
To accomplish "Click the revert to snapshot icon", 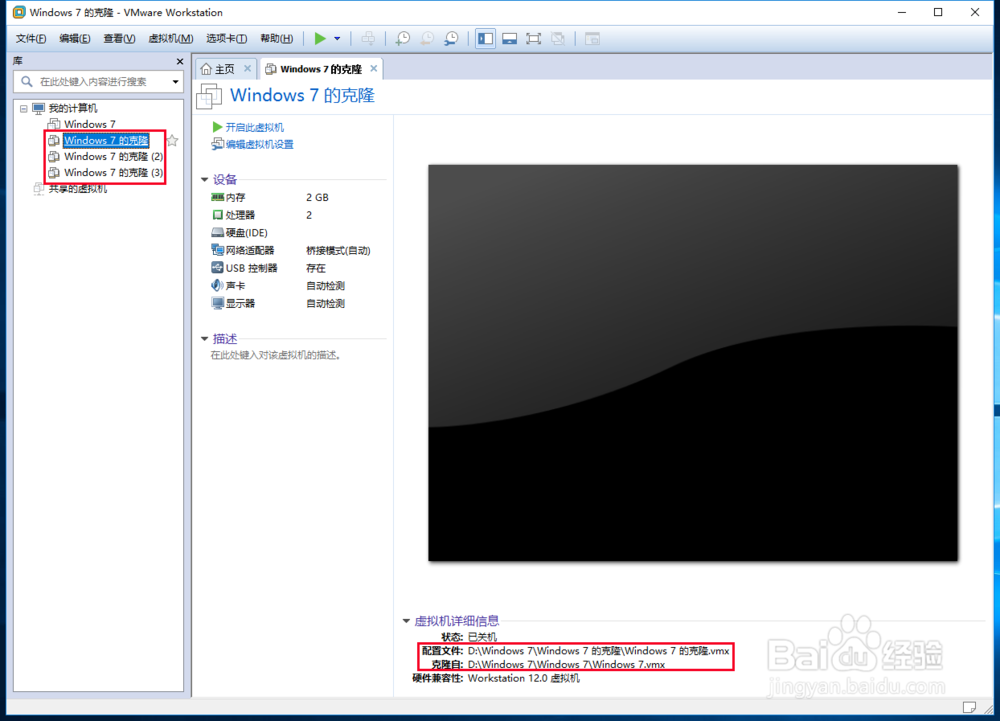I will 427,39.
